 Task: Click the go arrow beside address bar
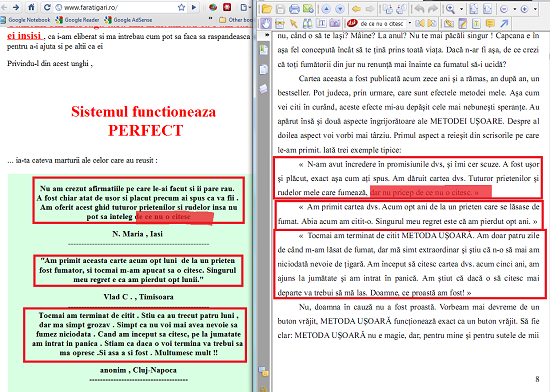click(194, 7)
